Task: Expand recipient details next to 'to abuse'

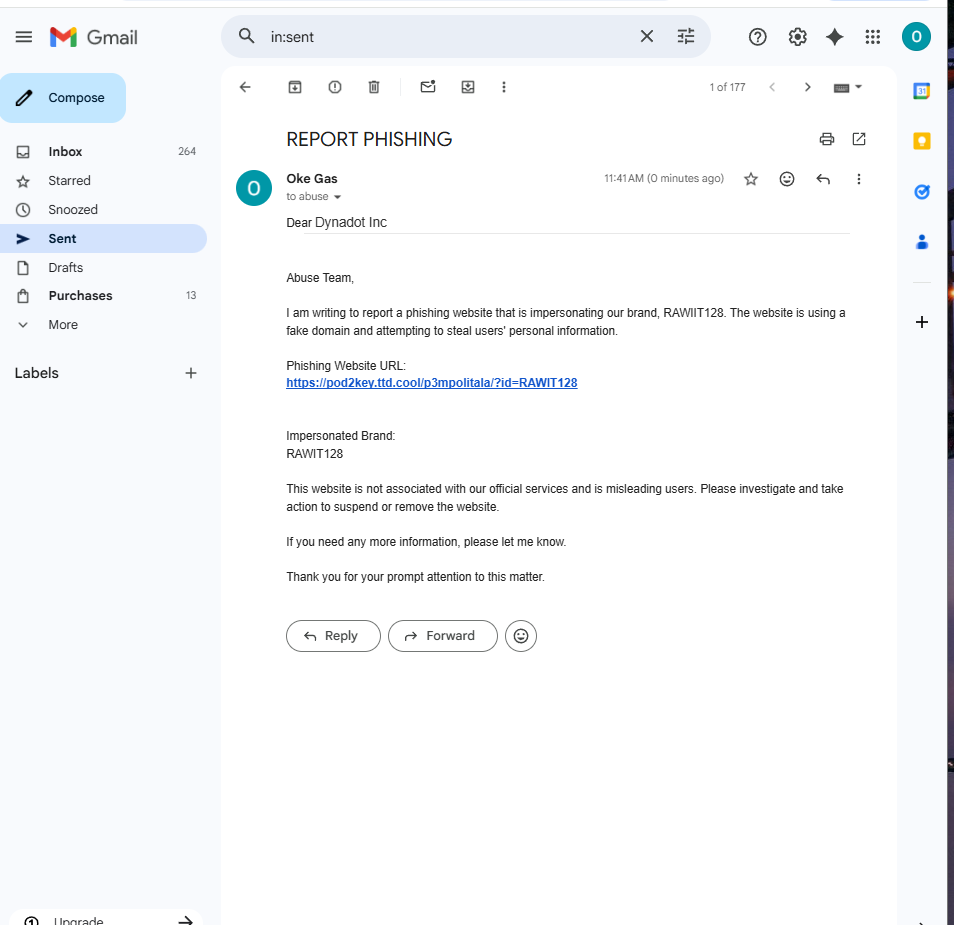Action: point(337,197)
